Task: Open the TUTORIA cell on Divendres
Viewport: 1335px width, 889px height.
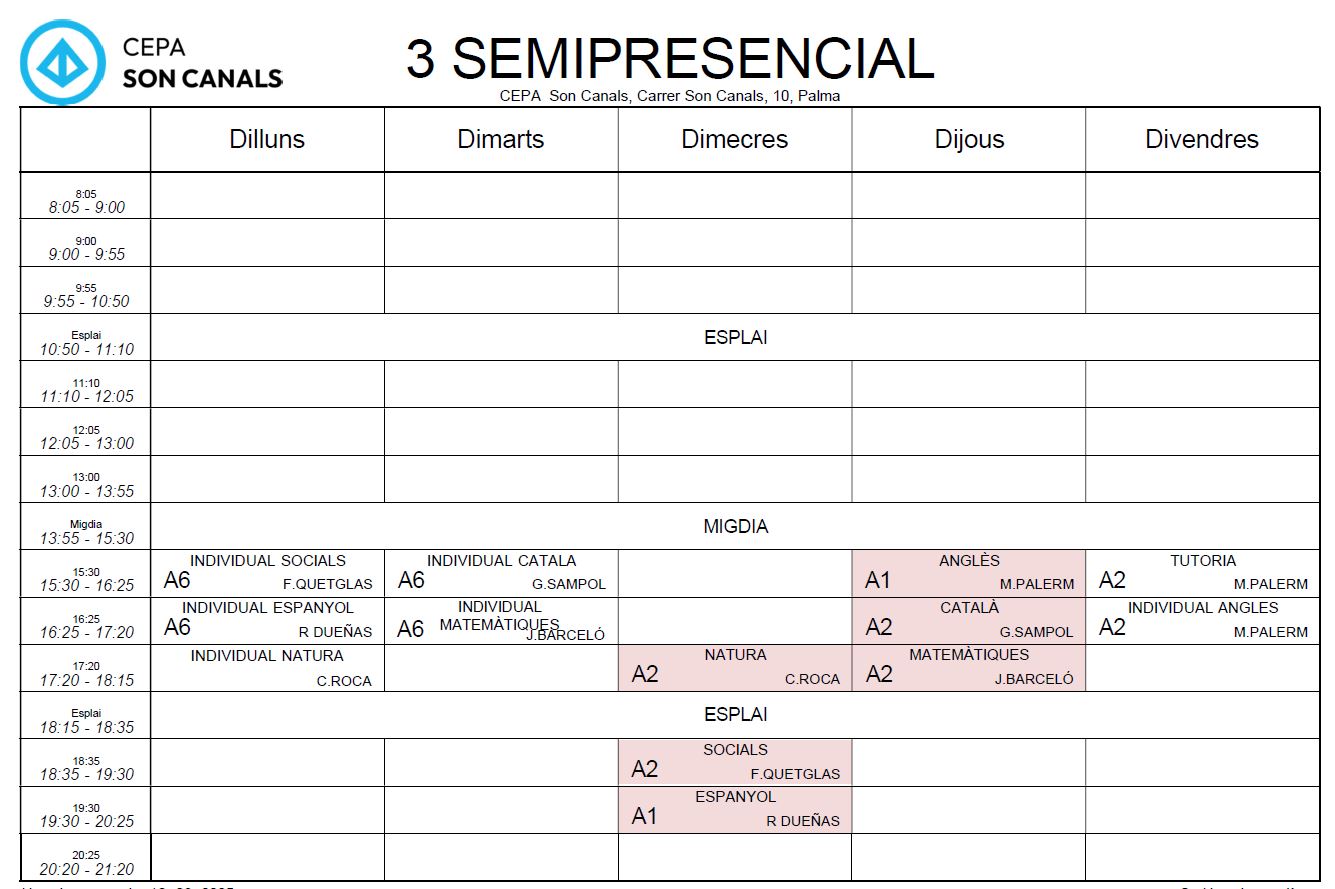Action: pos(1202,573)
